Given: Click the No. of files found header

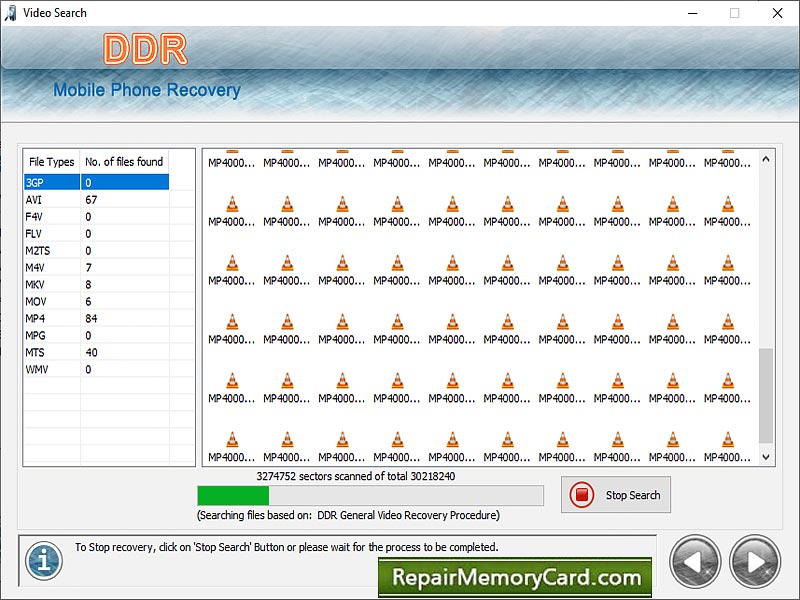Looking at the screenshot, I should (x=124, y=162).
